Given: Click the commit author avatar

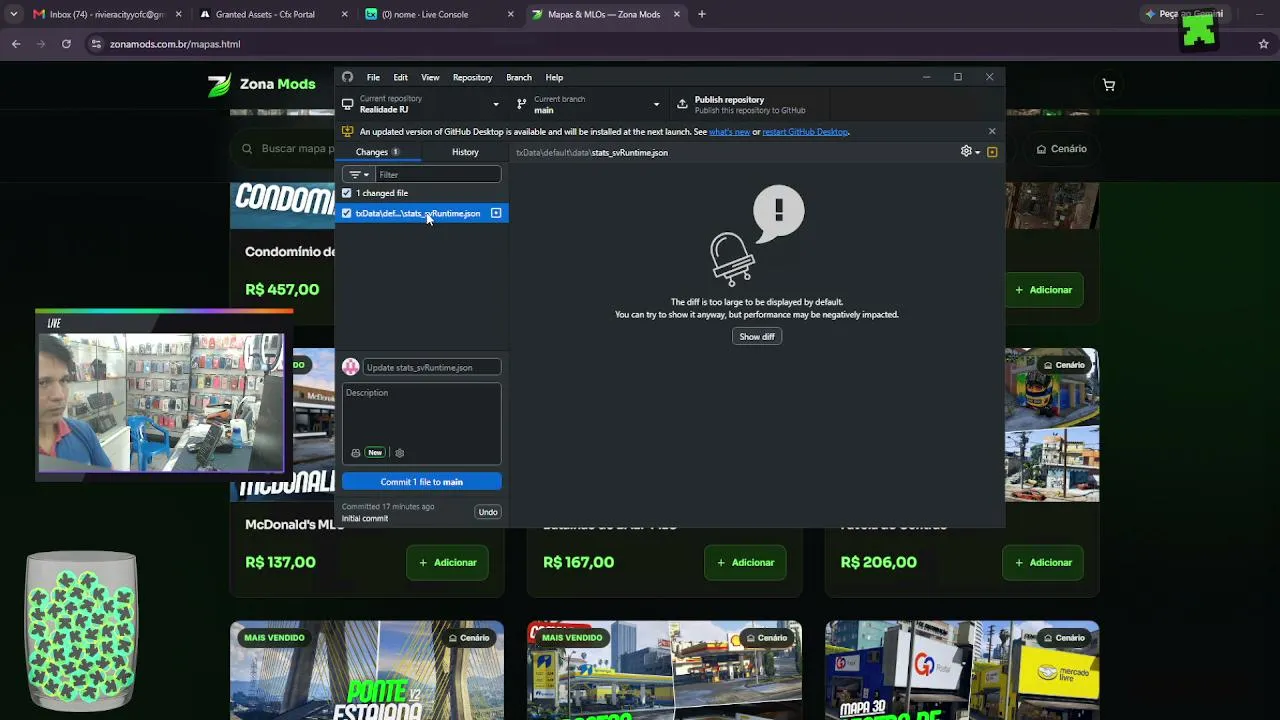Looking at the screenshot, I should [350, 367].
